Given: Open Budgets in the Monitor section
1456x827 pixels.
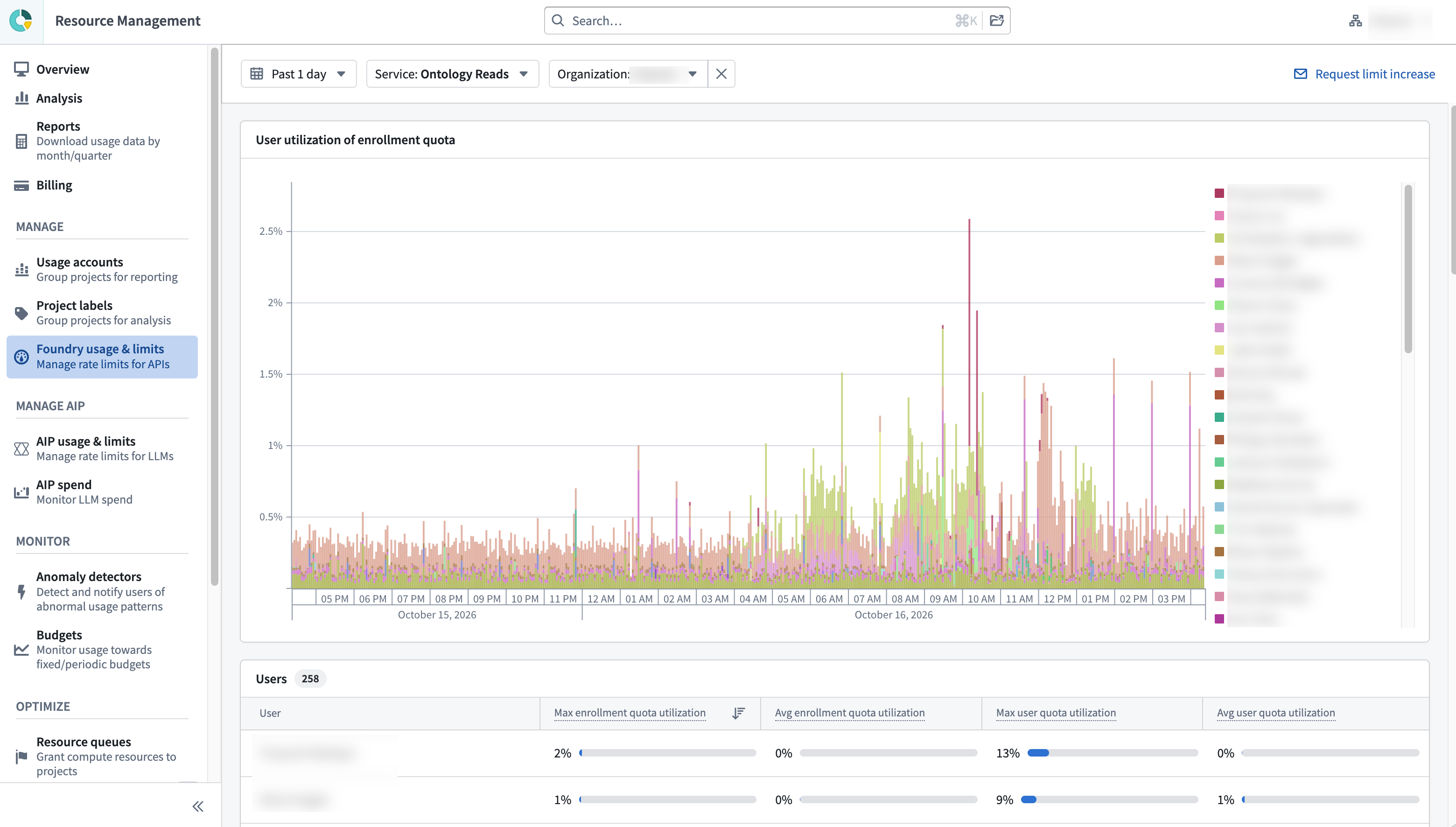Looking at the screenshot, I should pos(102,649).
